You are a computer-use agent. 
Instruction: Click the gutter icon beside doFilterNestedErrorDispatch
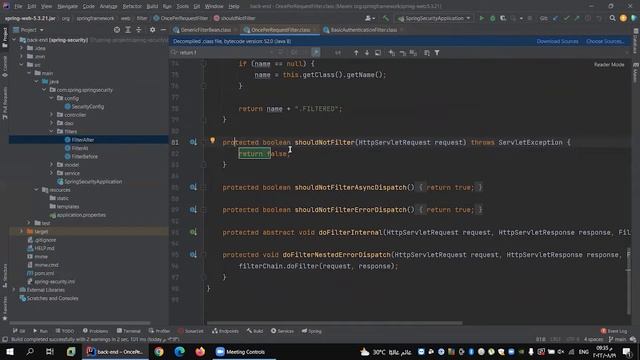(193, 255)
